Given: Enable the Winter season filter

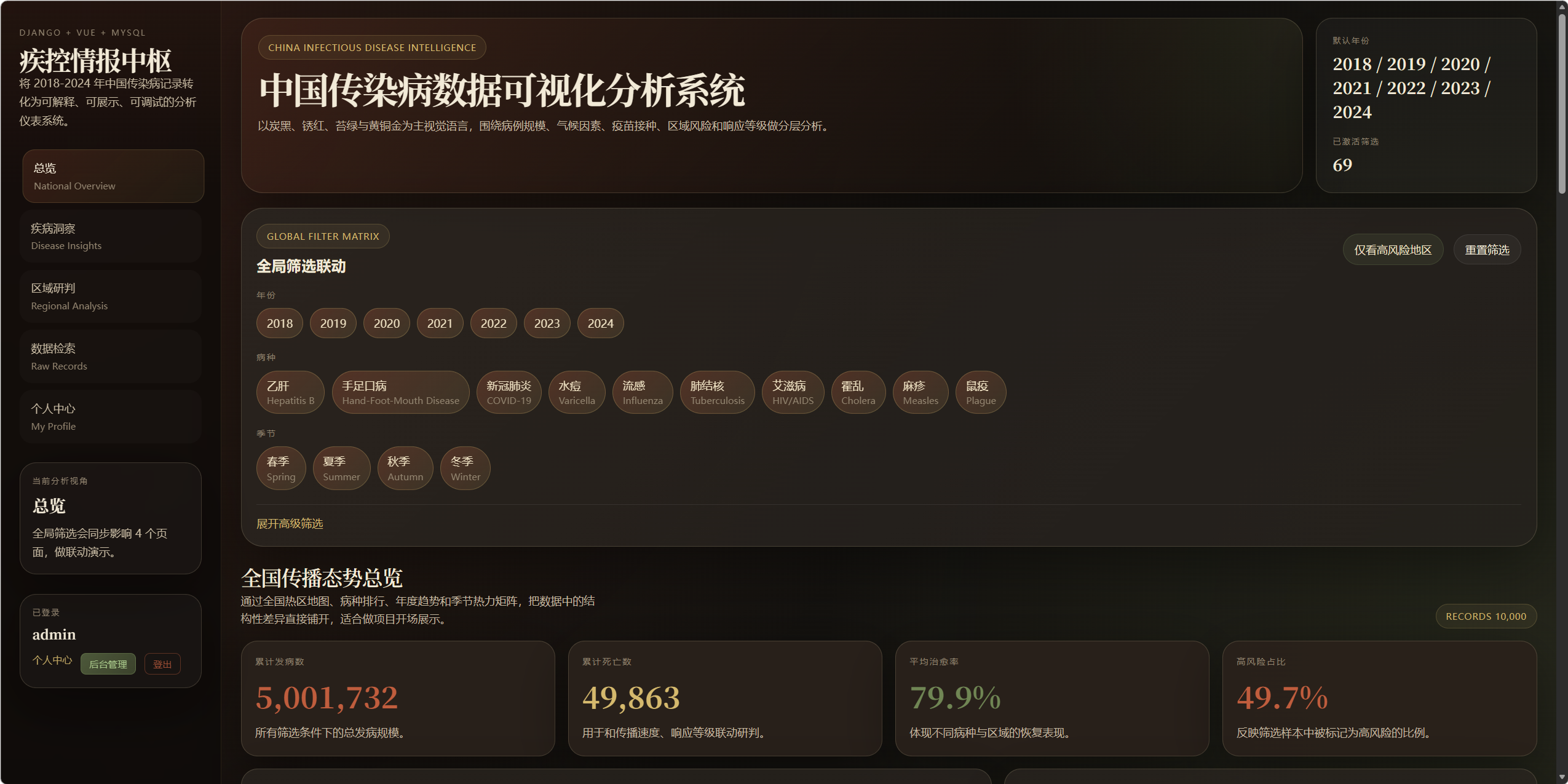Looking at the screenshot, I should tap(465, 469).
